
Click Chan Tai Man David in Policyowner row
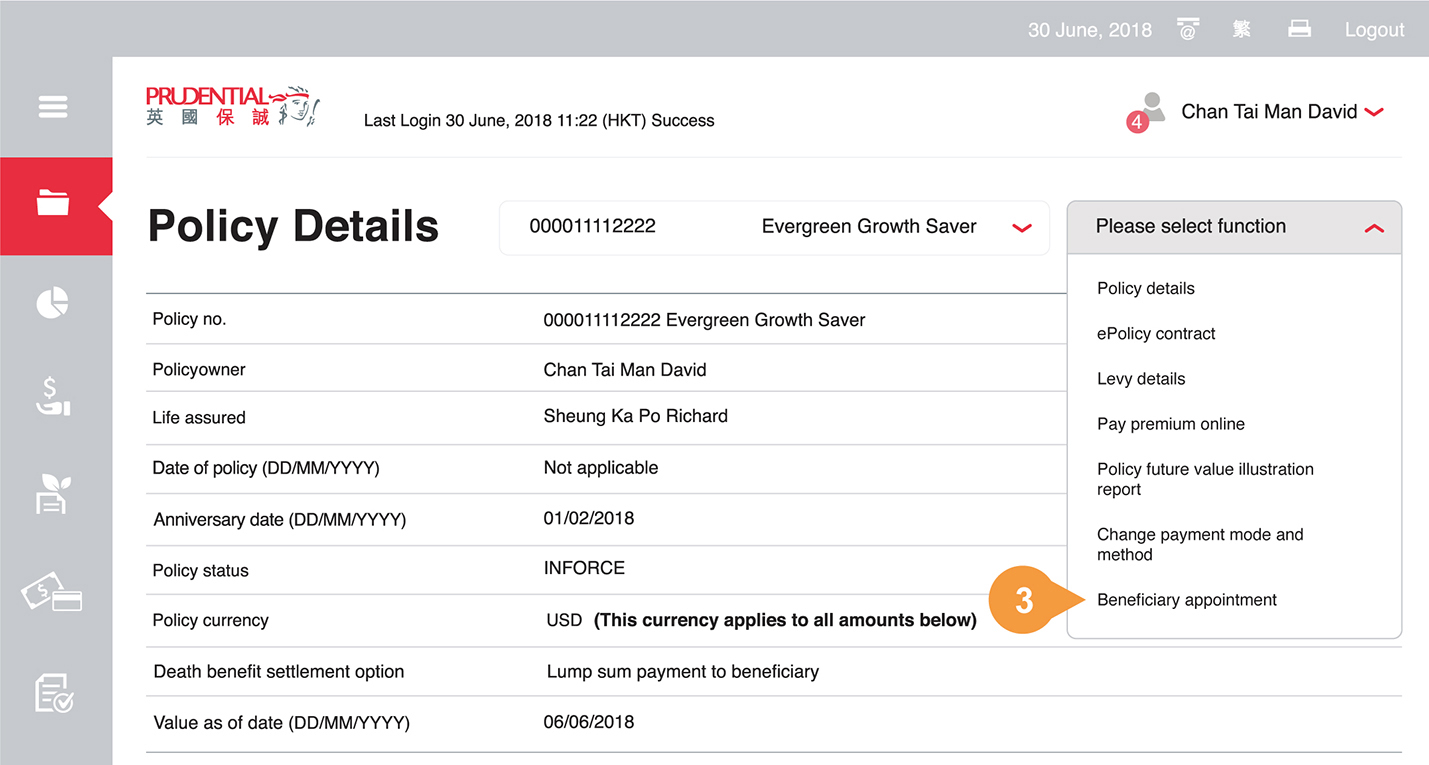coord(625,370)
